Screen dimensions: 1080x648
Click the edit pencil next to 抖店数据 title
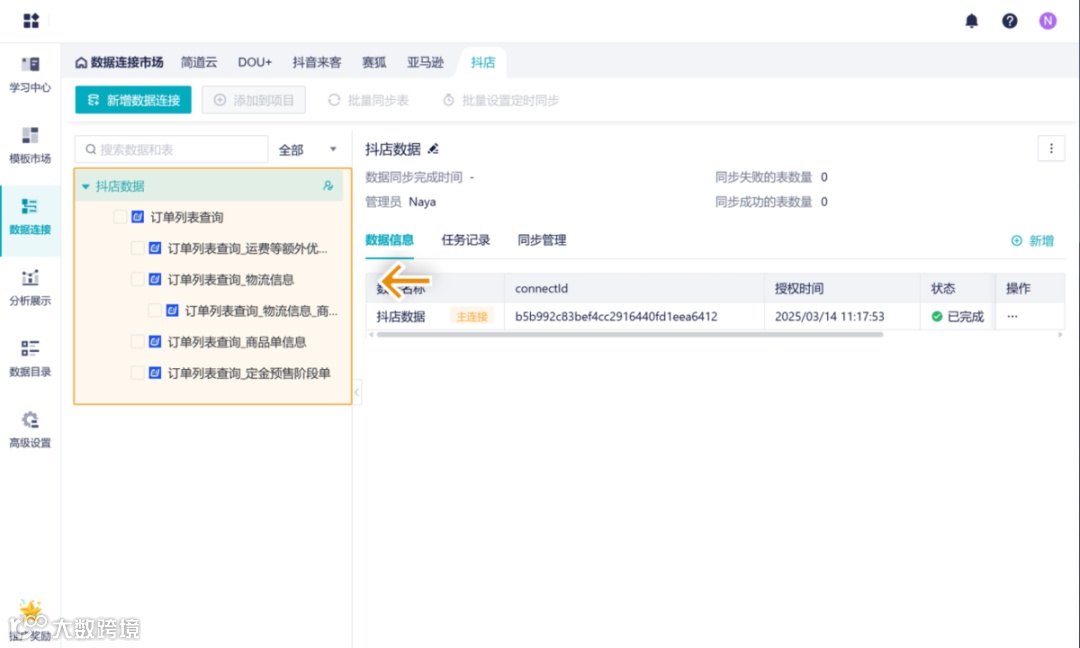tap(433, 149)
